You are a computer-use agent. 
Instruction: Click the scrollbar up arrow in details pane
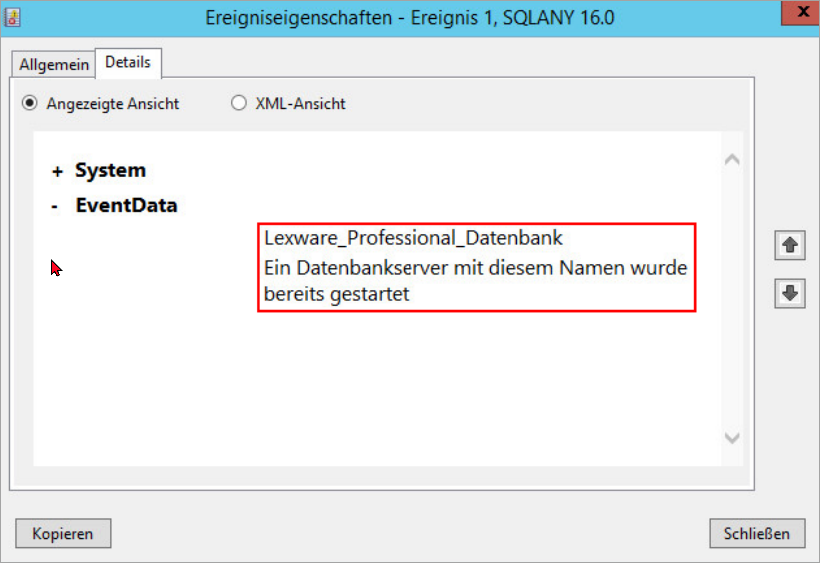(x=732, y=159)
